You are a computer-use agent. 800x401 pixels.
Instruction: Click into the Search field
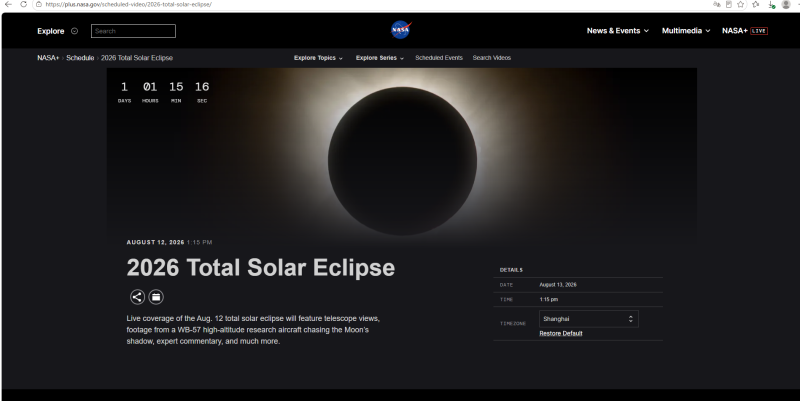pyautogui.click(x=133, y=31)
